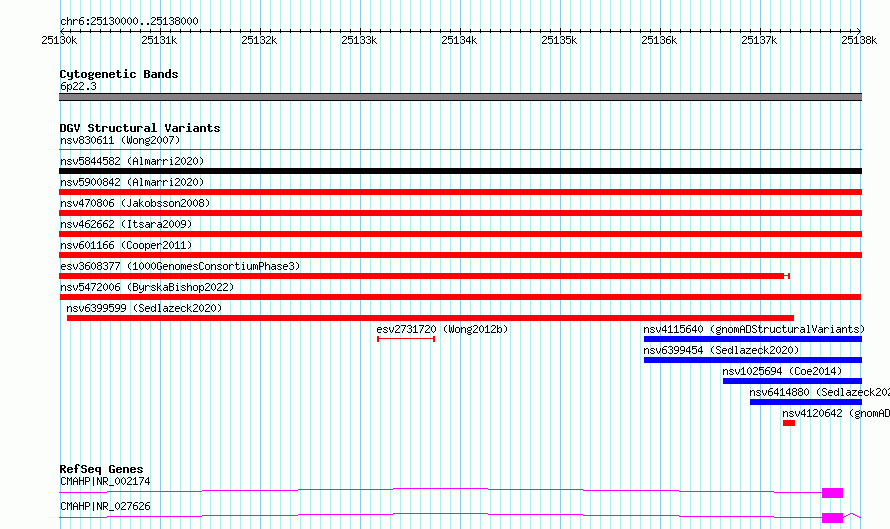Open nsv5472006 (ByrskaBishop2022) variant label
890x529 pixels.
[x=147, y=287]
